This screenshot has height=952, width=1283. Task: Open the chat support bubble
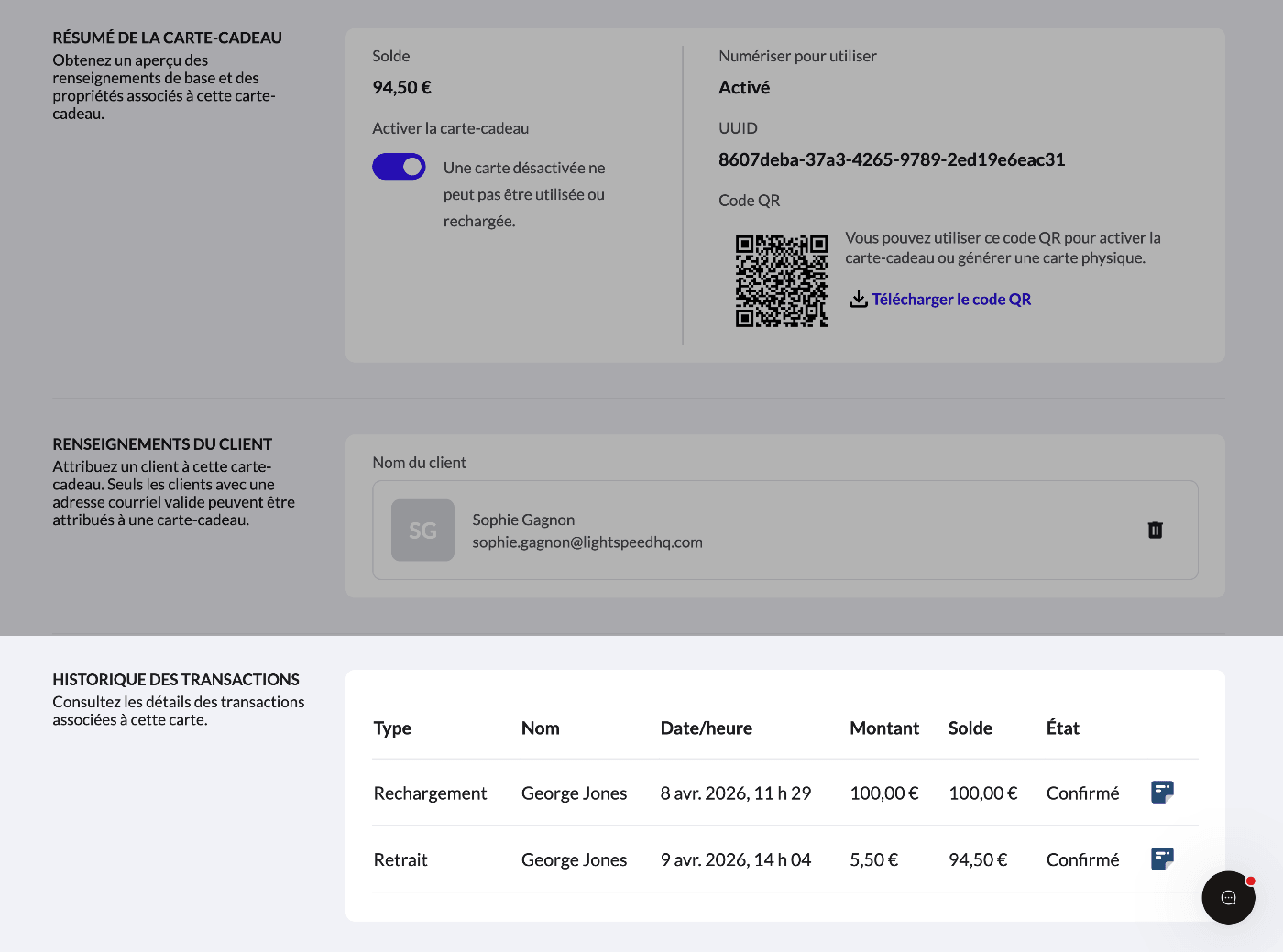pyautogui.click(x=1228, y=897)
